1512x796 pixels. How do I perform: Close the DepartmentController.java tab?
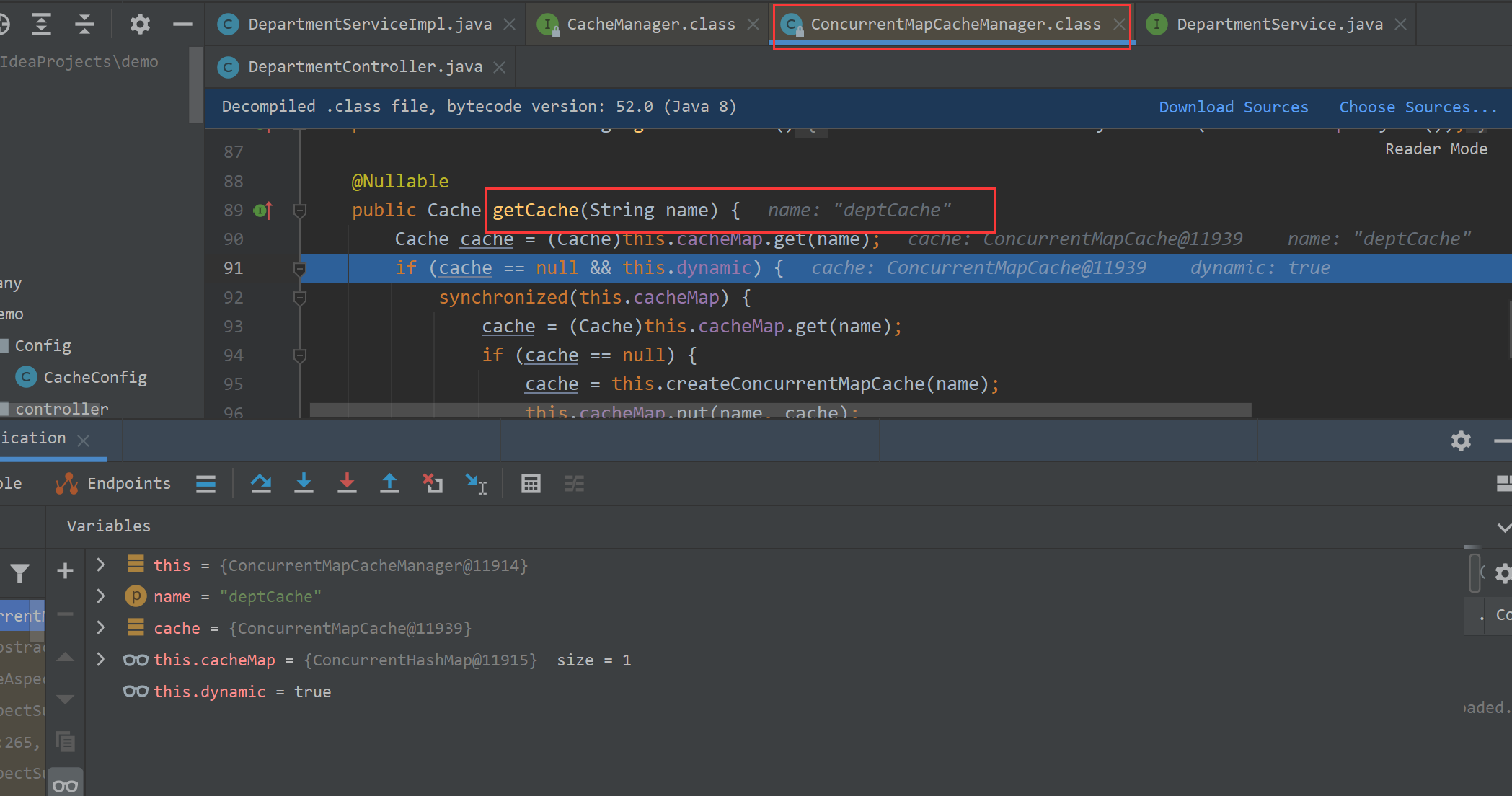click(x=499, y=67)
